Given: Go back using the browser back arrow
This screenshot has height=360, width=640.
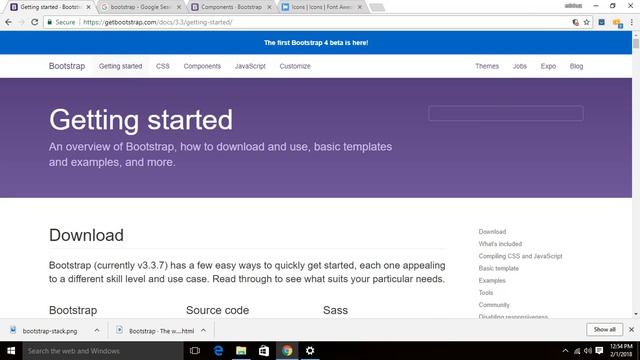Looking at the screenshot, I should coord(9,22).
